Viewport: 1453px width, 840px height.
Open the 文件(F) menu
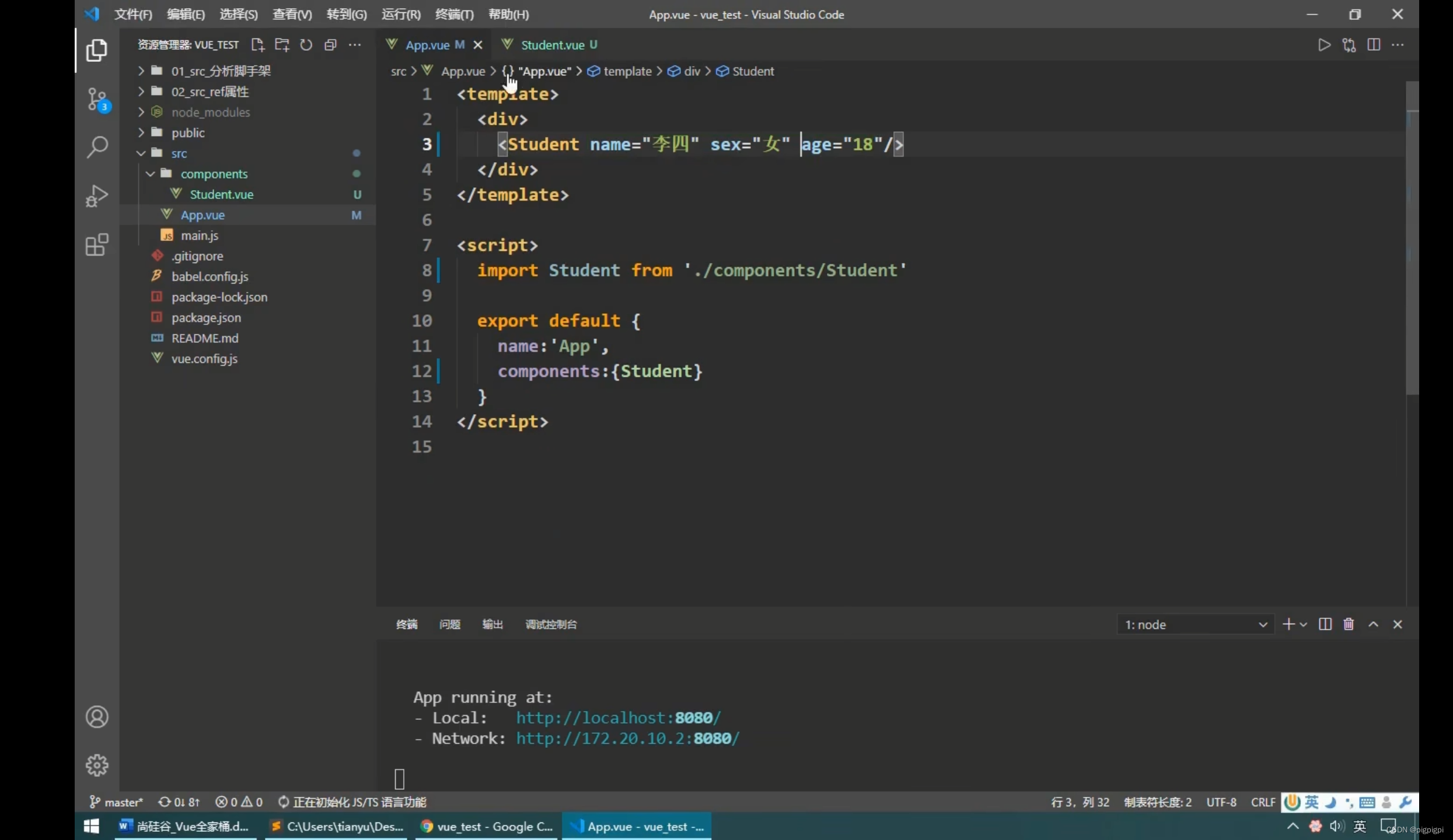[133, 15]
